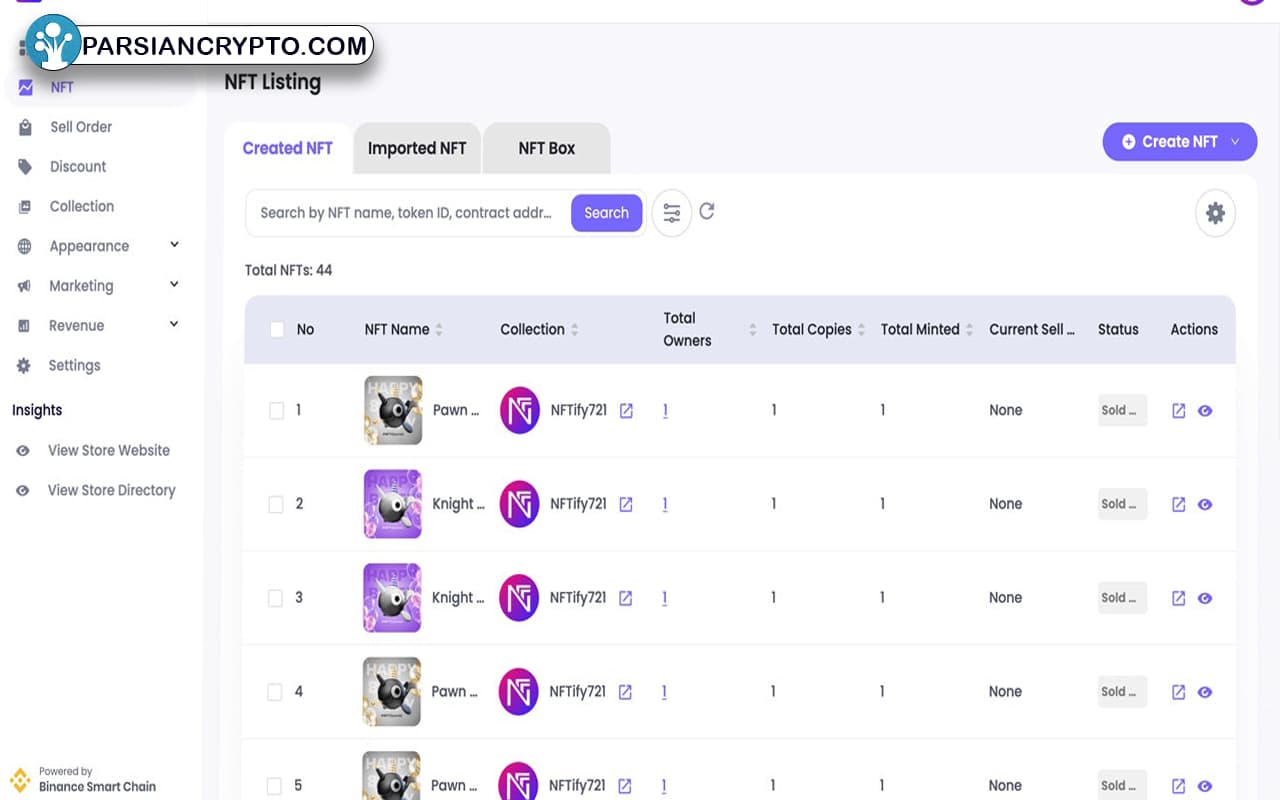Image resolution: width=1280 pixels, height=800 pixels.
Task: Tick the select-all checkbox in the header
Action: 277,329
